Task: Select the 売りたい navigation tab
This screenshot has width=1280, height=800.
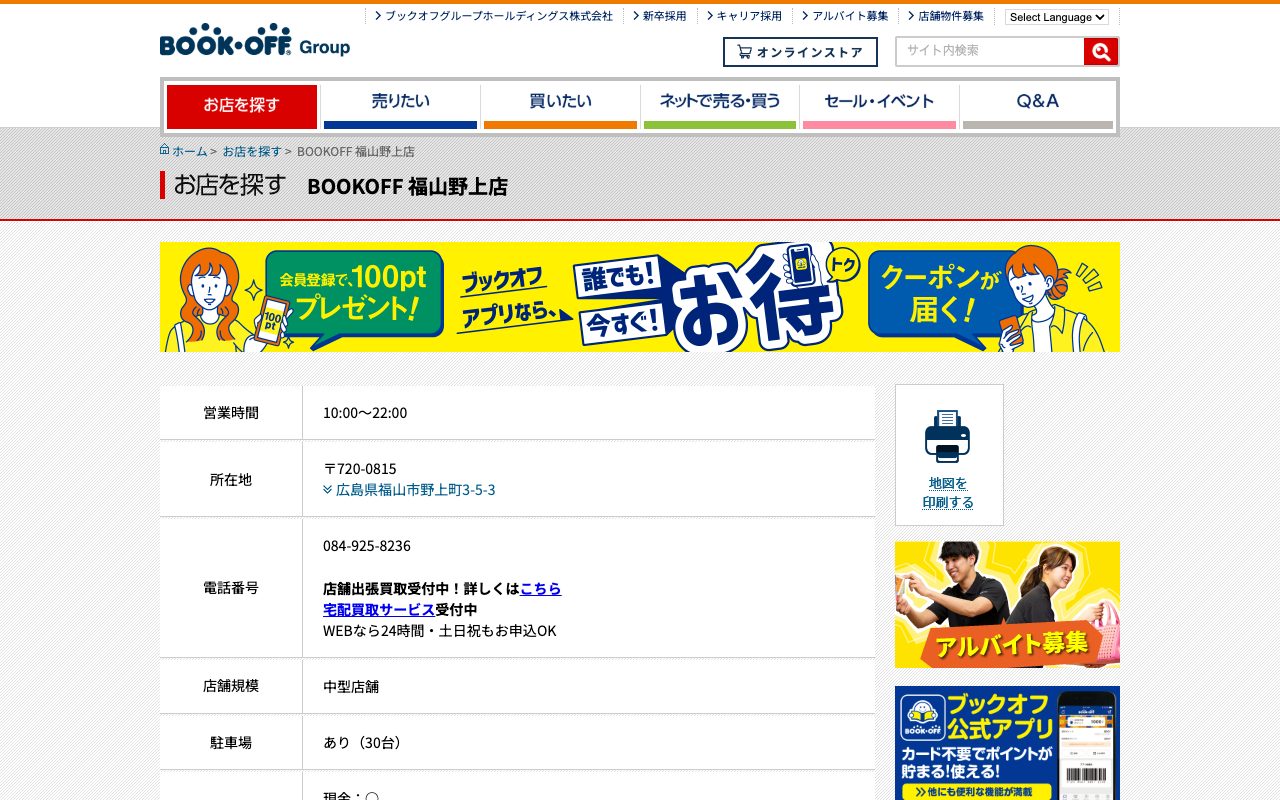Action: pos(400,106)
